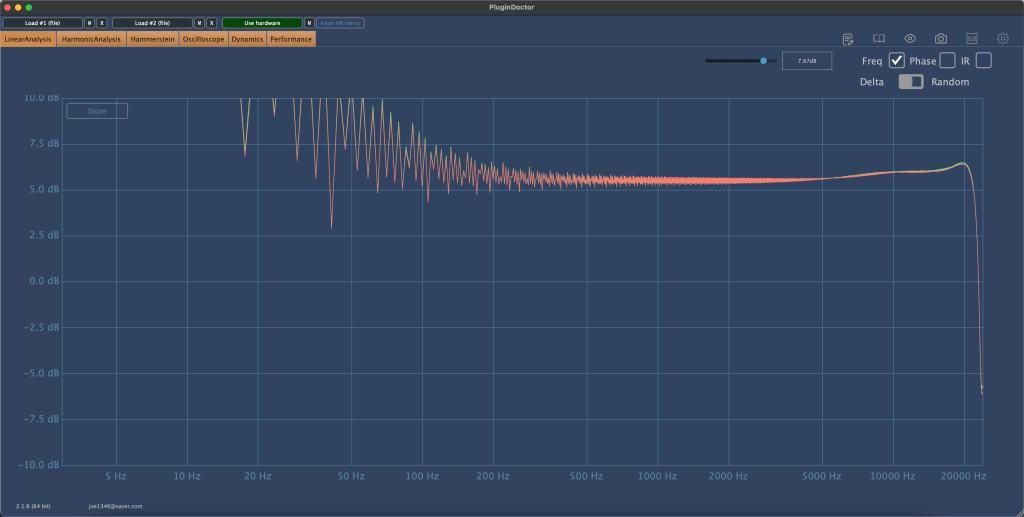Click M button next to Load #1

tap(89, 22)
